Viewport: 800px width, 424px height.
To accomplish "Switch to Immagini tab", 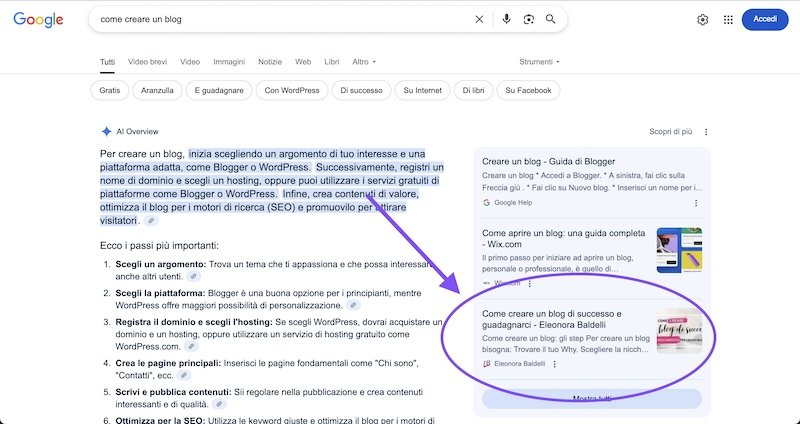I will coord(229,62).
